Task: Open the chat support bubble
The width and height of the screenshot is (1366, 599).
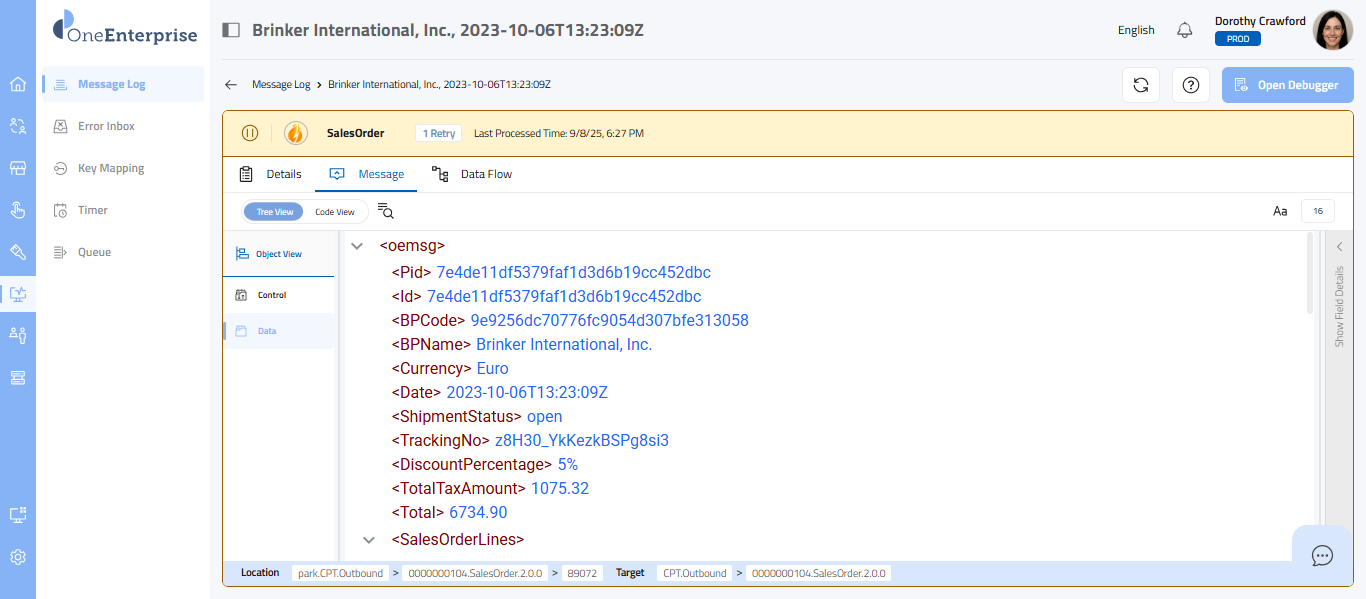Action: pos(1322,555)
